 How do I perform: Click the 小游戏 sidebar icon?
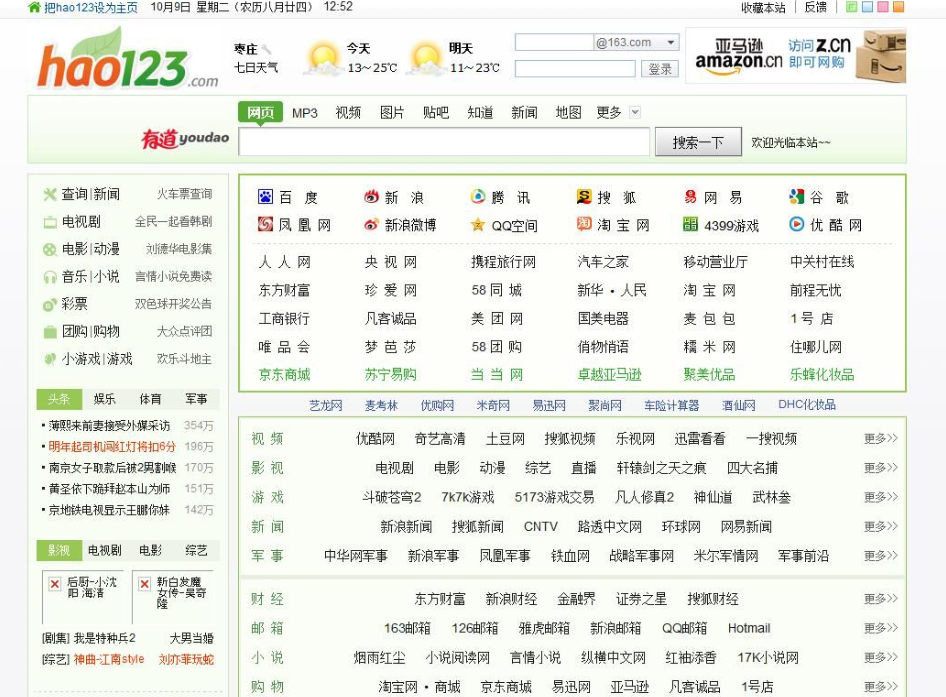(x=49, y=359)
